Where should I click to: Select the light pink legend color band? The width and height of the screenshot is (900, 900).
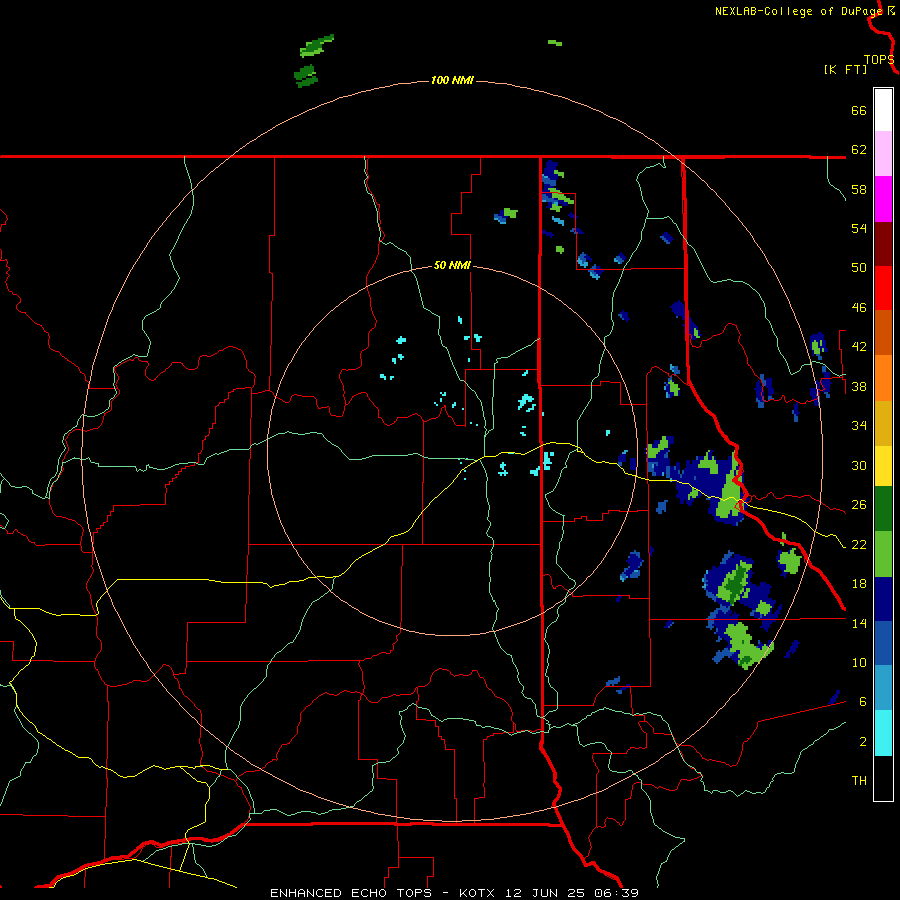point(883,154)
